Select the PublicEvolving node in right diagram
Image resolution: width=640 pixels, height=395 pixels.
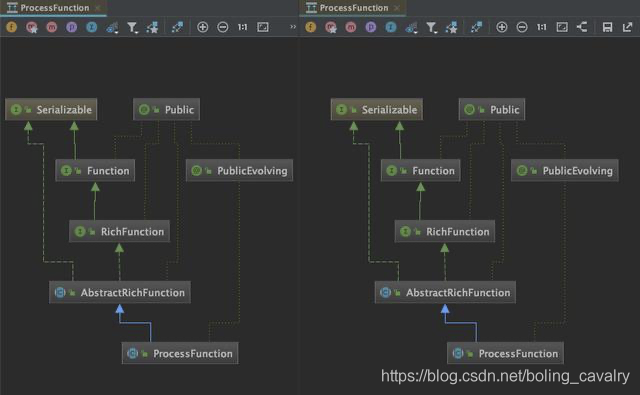(x=564, y=171)
